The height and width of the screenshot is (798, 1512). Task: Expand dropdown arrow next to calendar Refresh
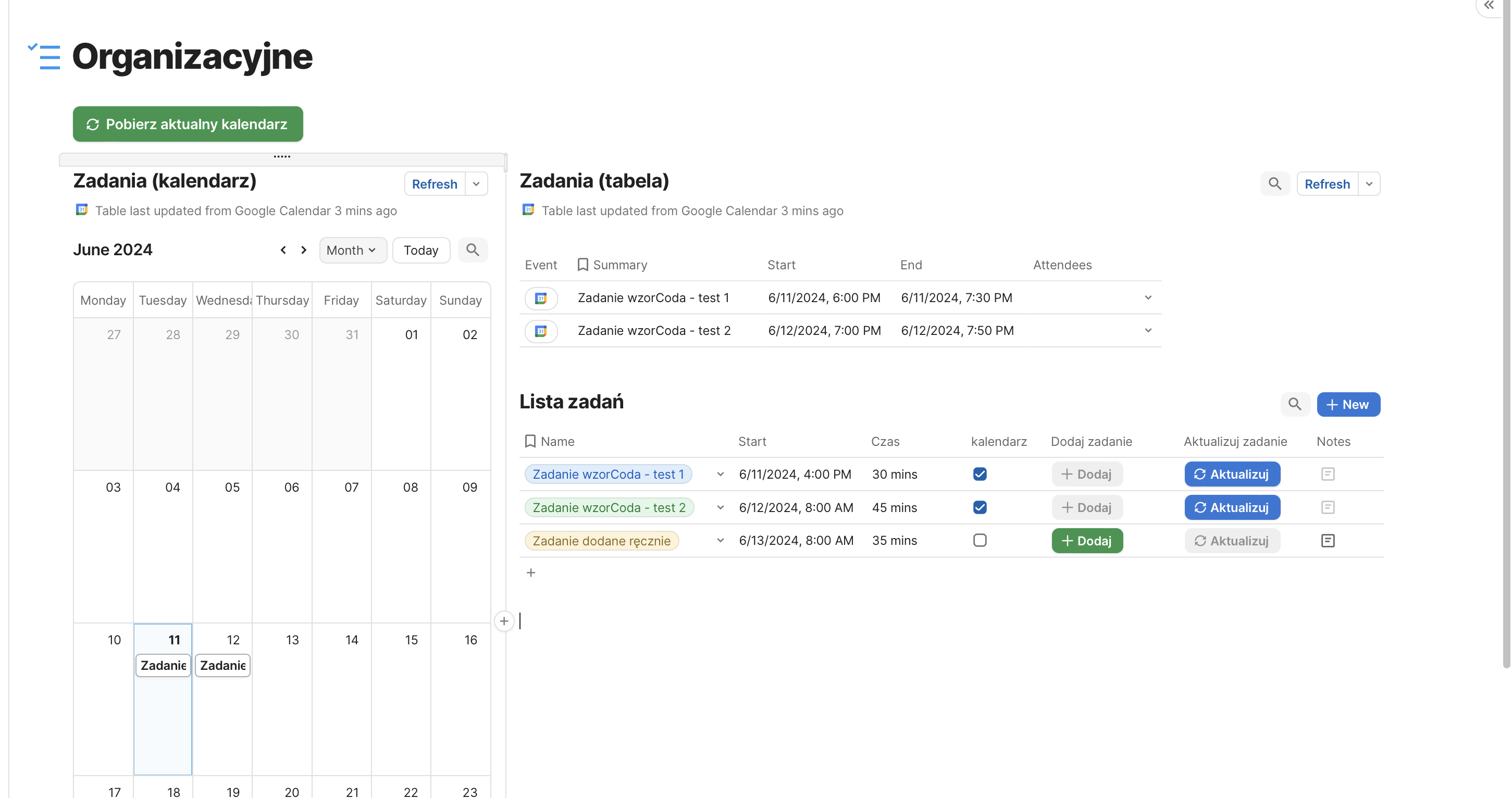[x=477, y=184]
